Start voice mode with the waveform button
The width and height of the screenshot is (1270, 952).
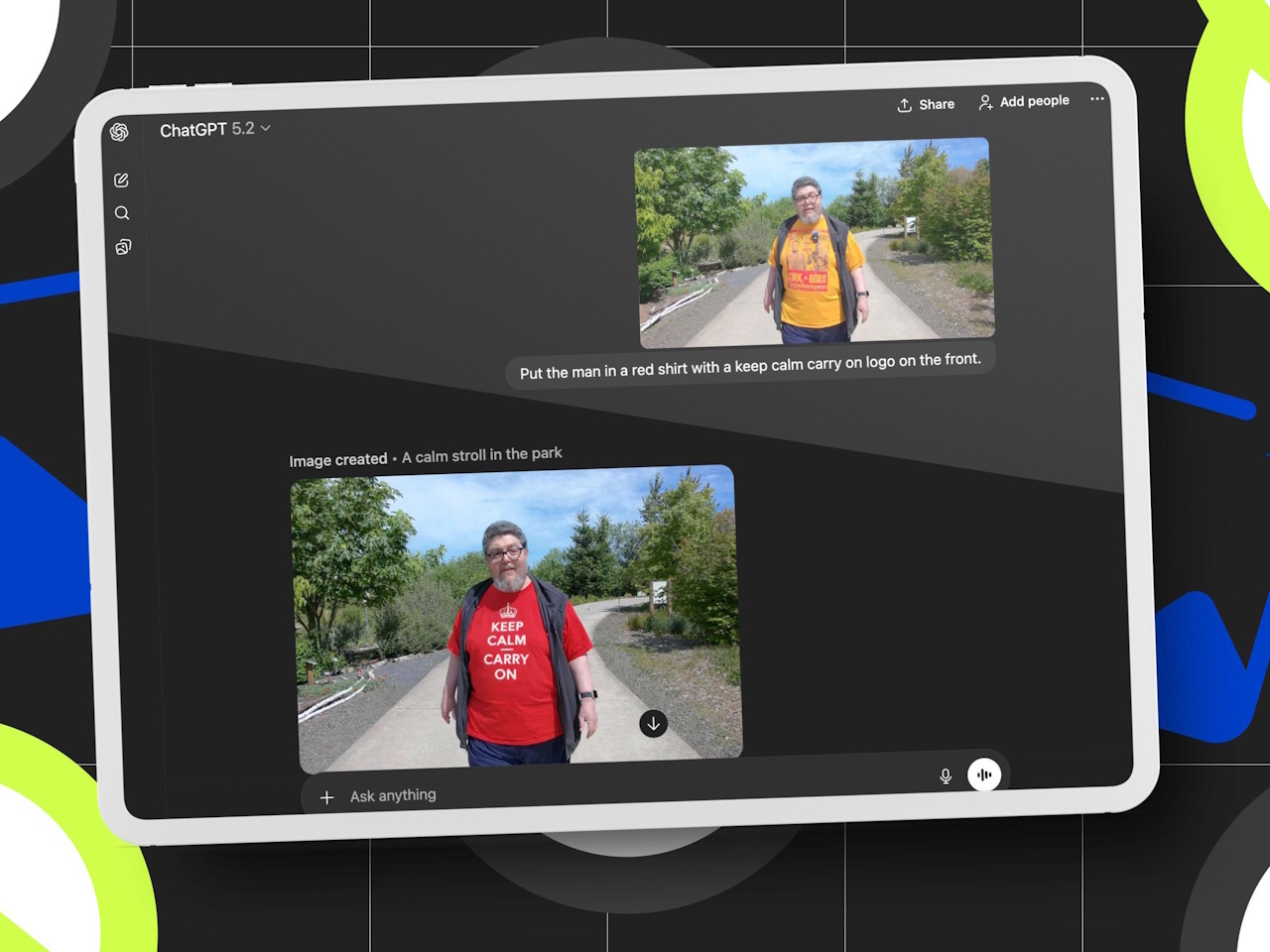pos(984,774)
